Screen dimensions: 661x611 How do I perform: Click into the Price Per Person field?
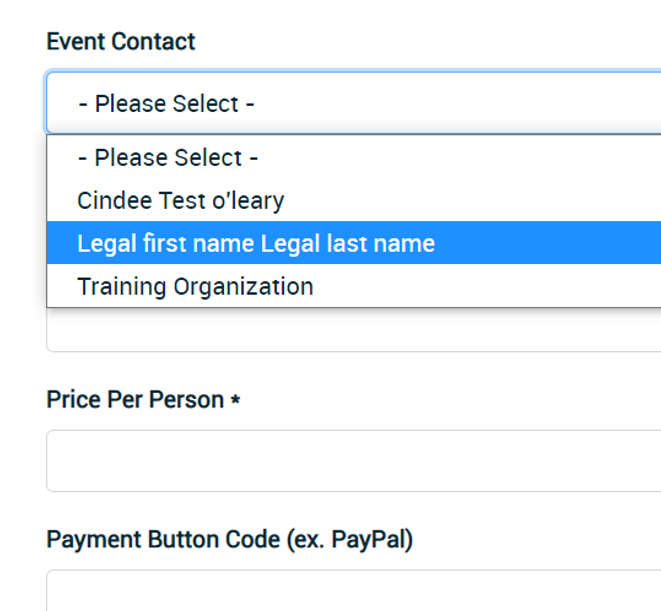pyautogui.click(x=350, y=461)
